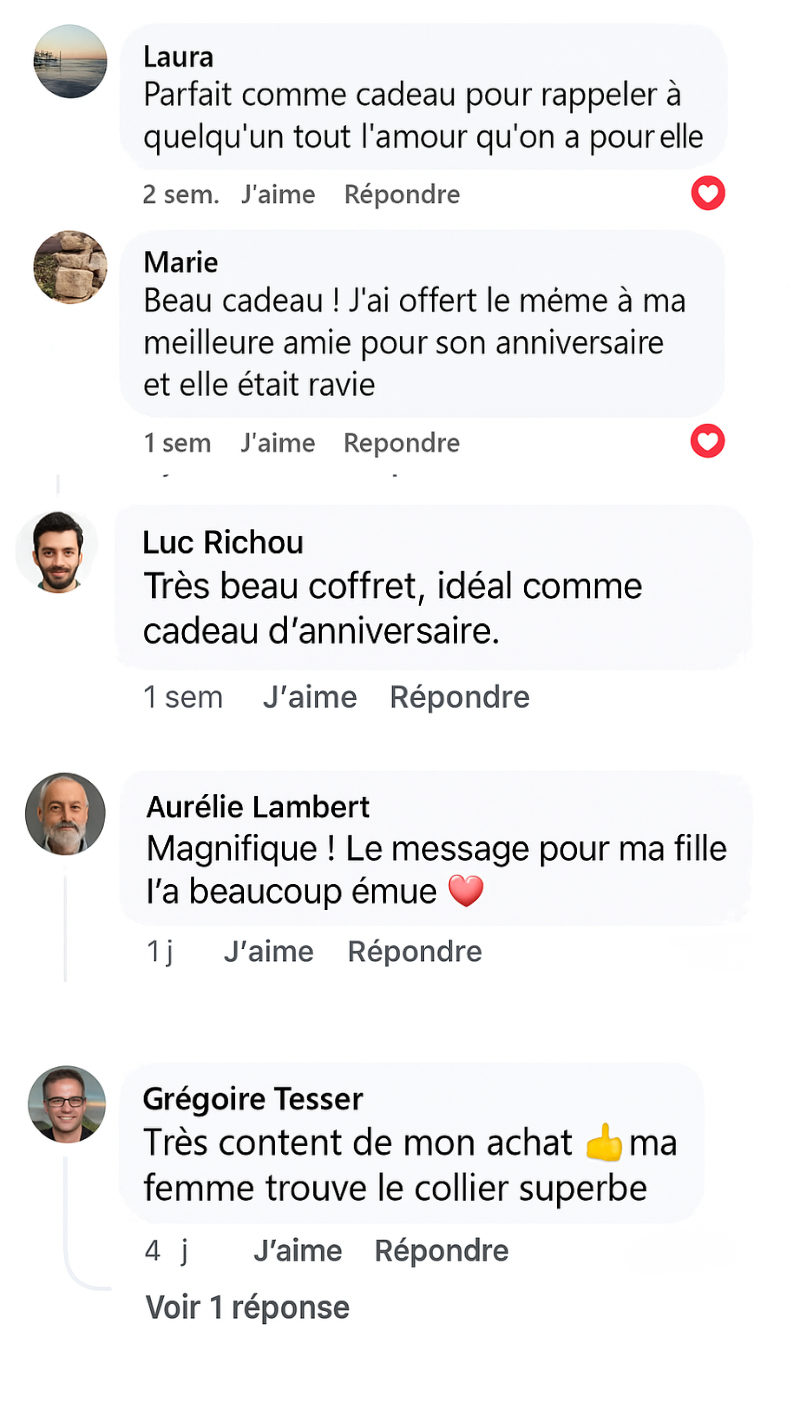Click heart reaction on Marie's comment
800x1422 pixels.
[x=708, y=441]
